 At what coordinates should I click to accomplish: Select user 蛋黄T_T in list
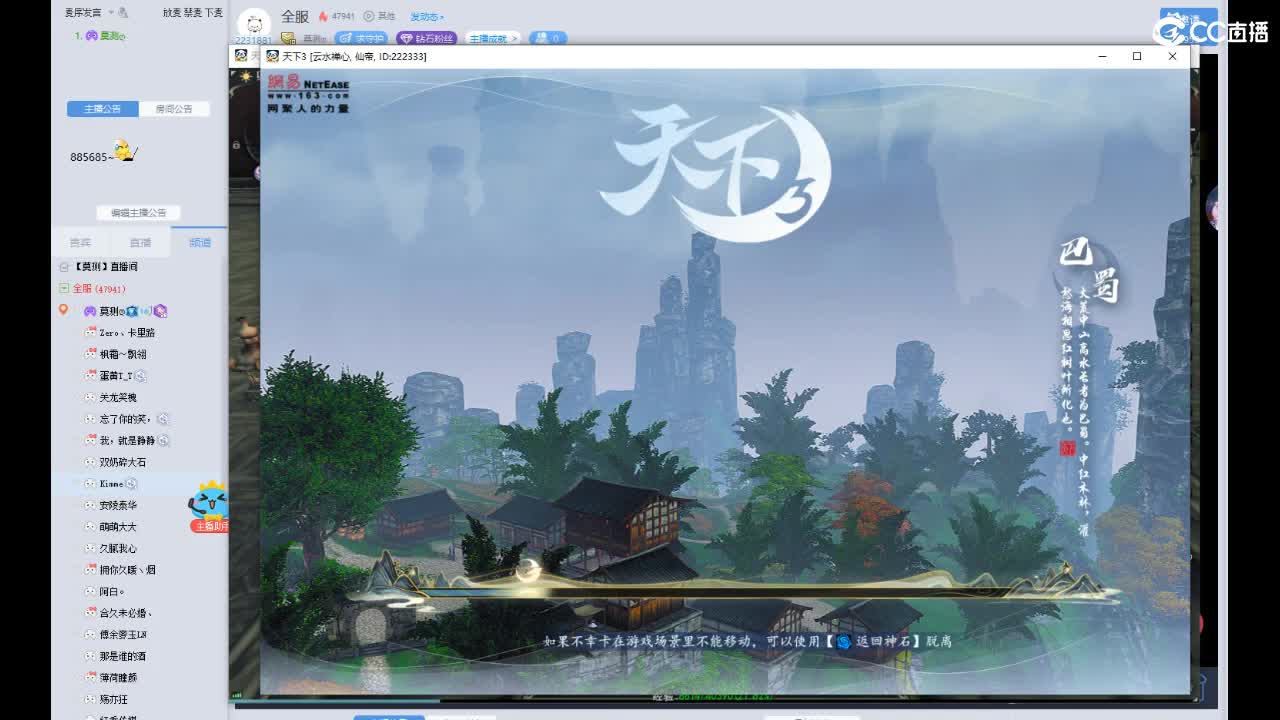[x=116, y=376]
